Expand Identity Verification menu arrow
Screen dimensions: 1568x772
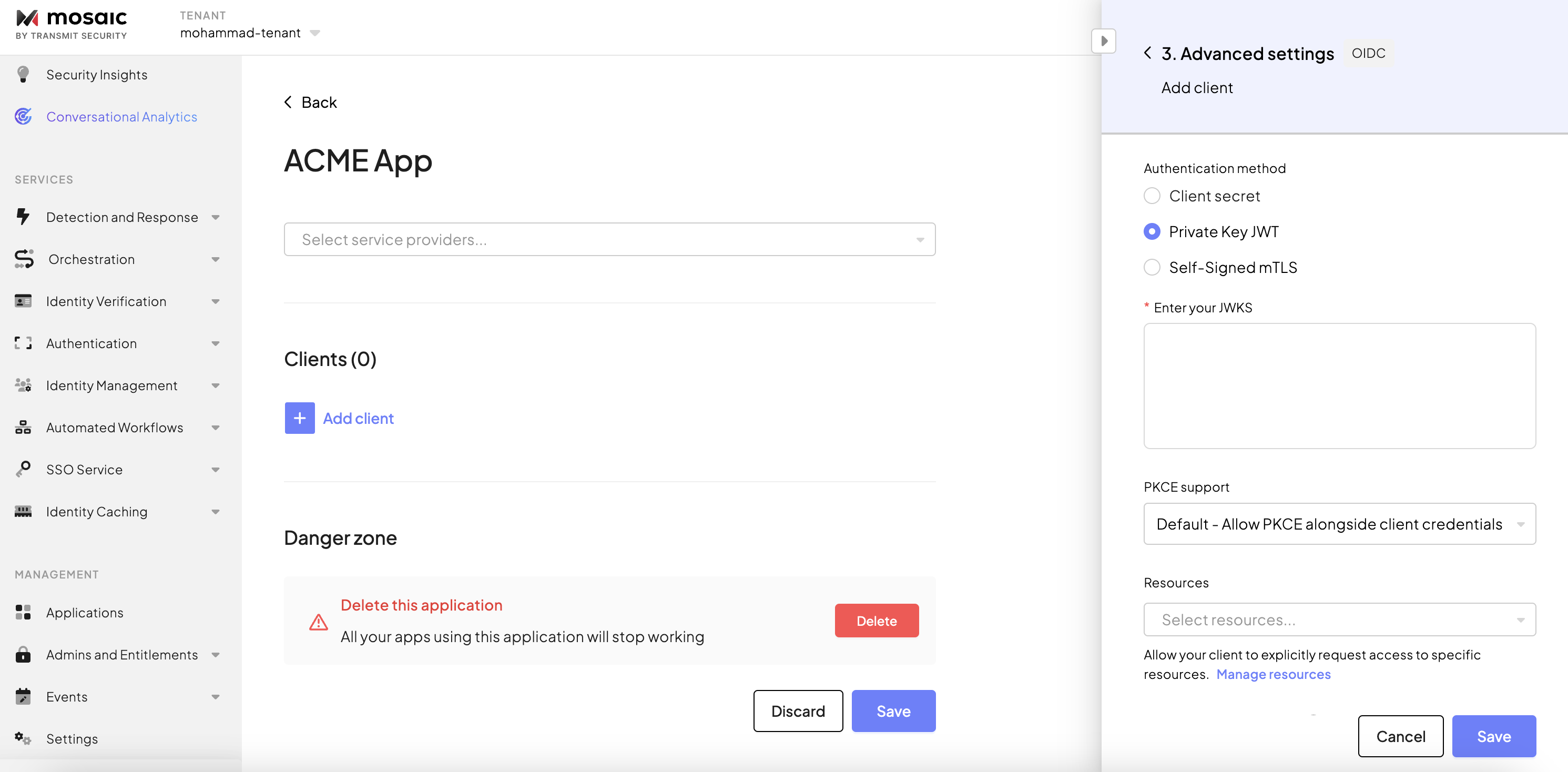[216, 301]
